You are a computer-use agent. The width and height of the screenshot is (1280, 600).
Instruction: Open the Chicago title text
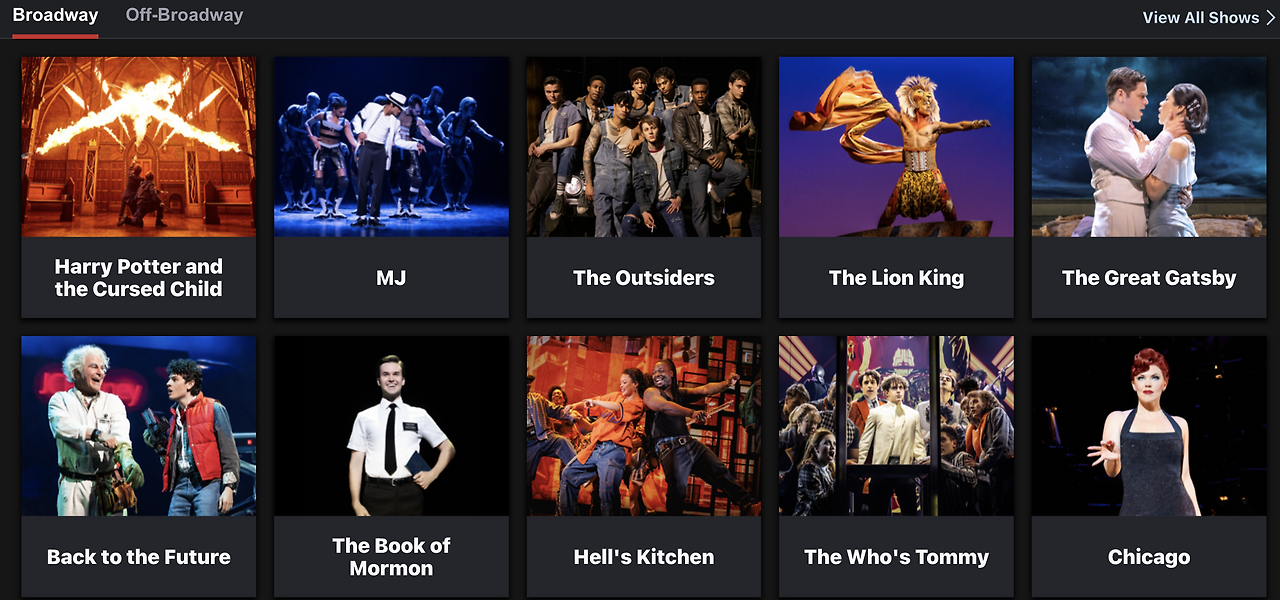[x=1149, y=557]
